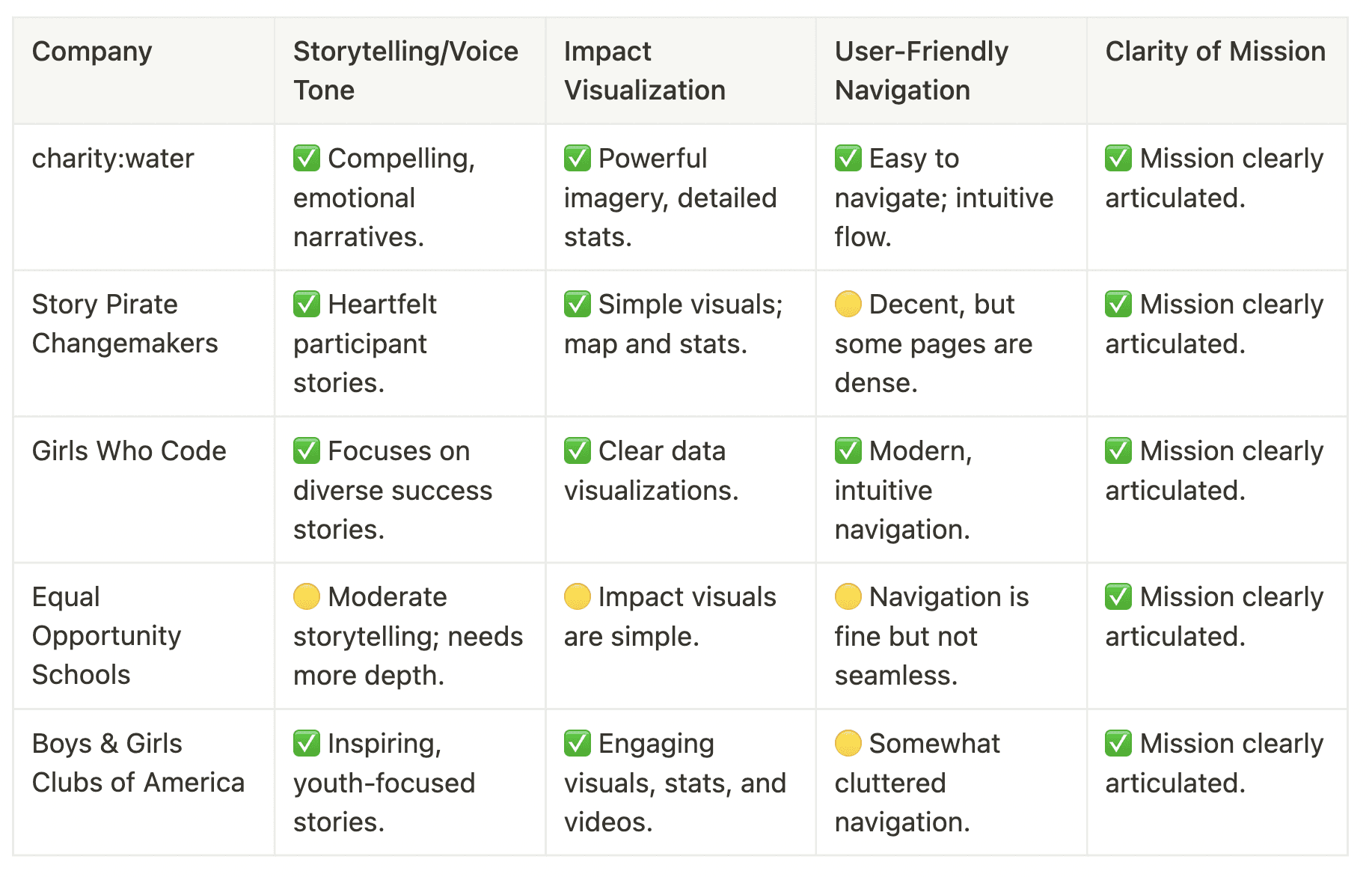Click the "charity:water" company cell

(113, 159)
